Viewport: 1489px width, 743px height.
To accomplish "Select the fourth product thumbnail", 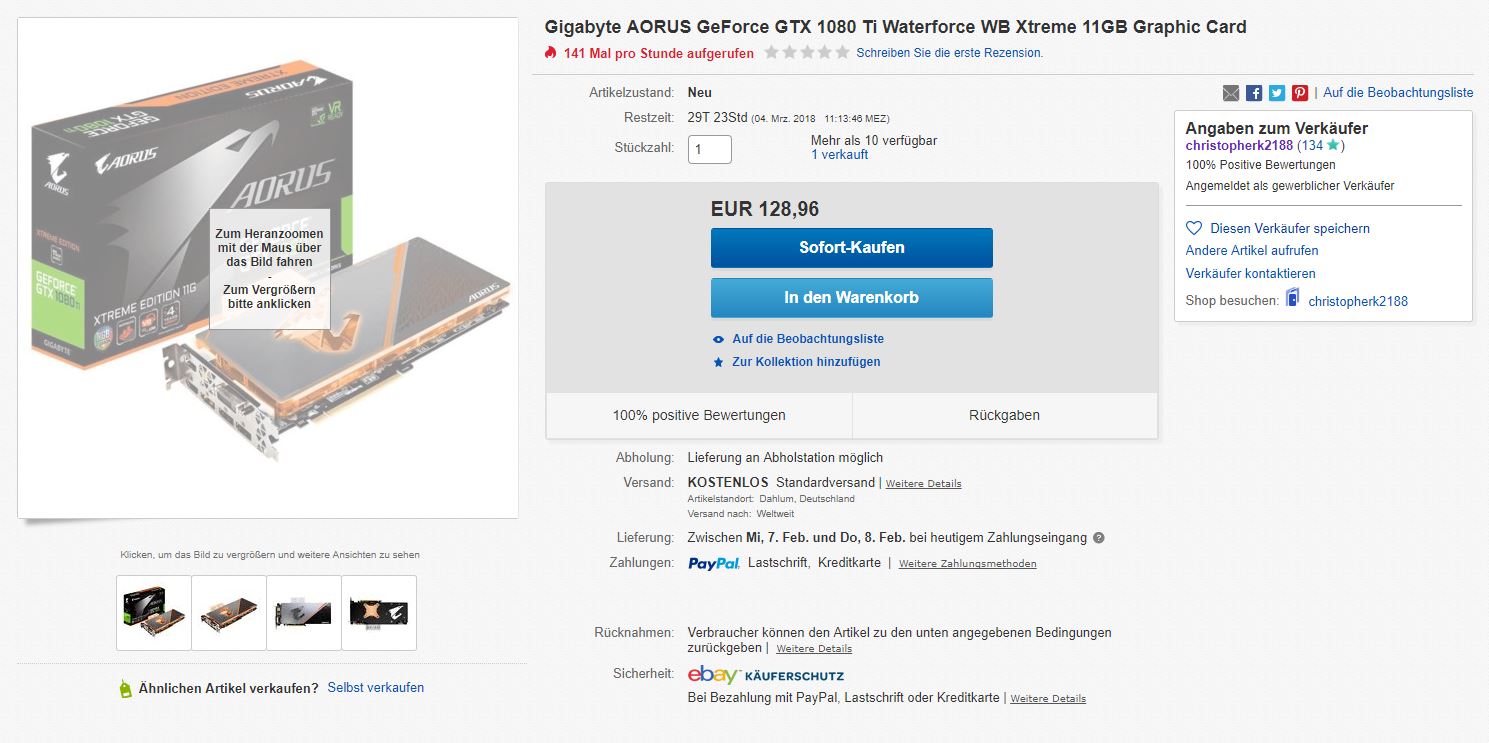I will (378, 612).
